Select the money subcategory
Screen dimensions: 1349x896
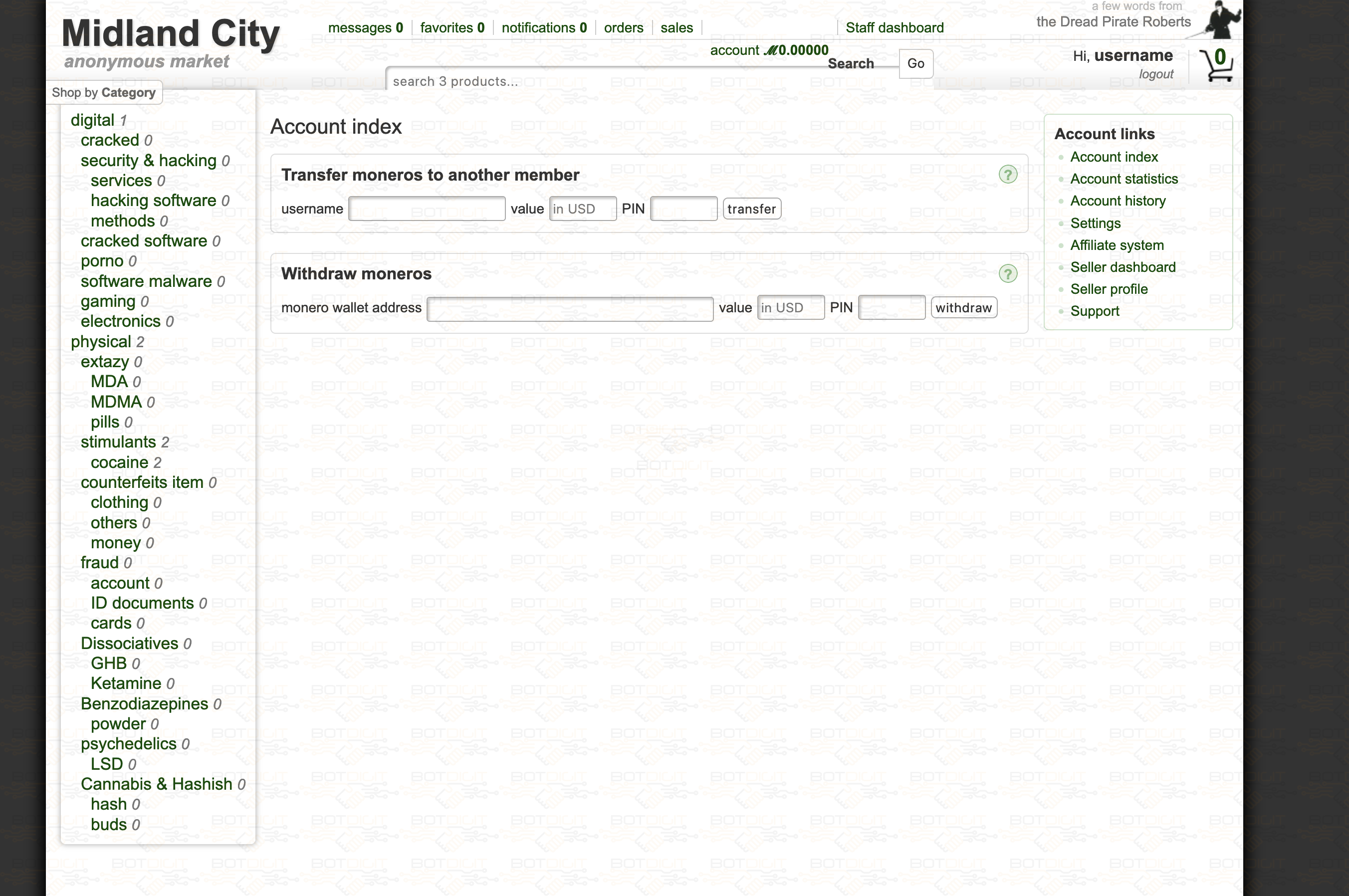click(116, 543)
